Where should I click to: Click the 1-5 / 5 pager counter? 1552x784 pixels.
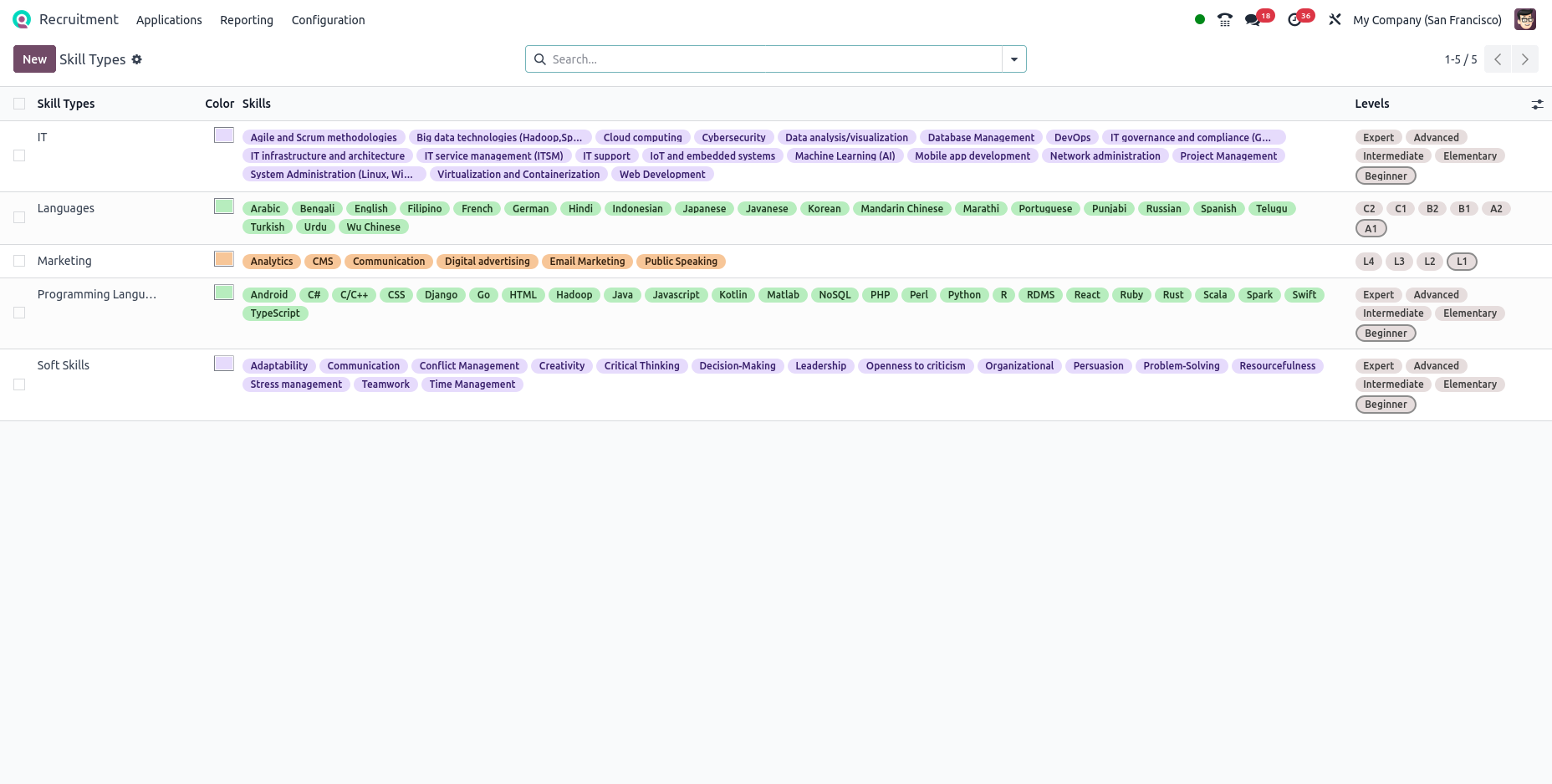coord(1461,59)
